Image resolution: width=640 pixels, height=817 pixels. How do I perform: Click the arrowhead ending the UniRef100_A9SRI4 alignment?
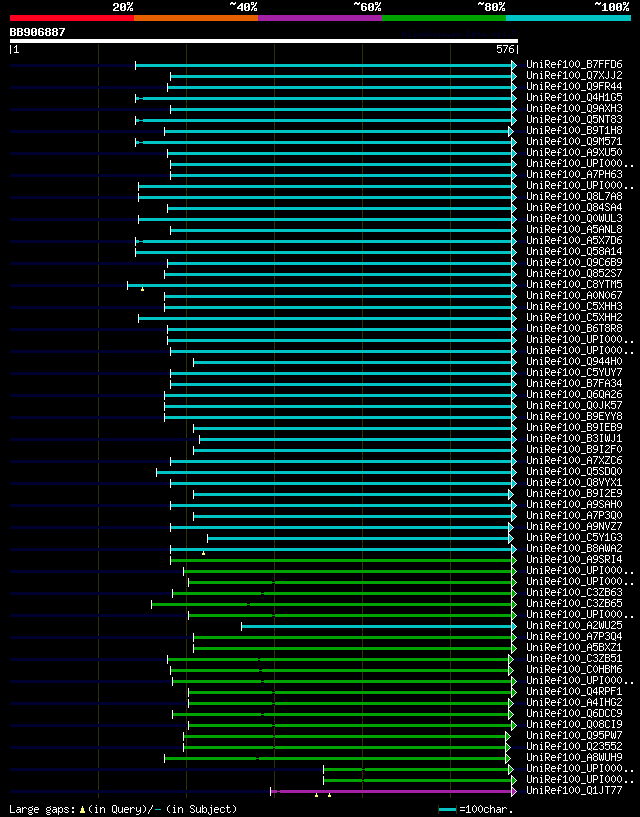[x=514, y=560]
